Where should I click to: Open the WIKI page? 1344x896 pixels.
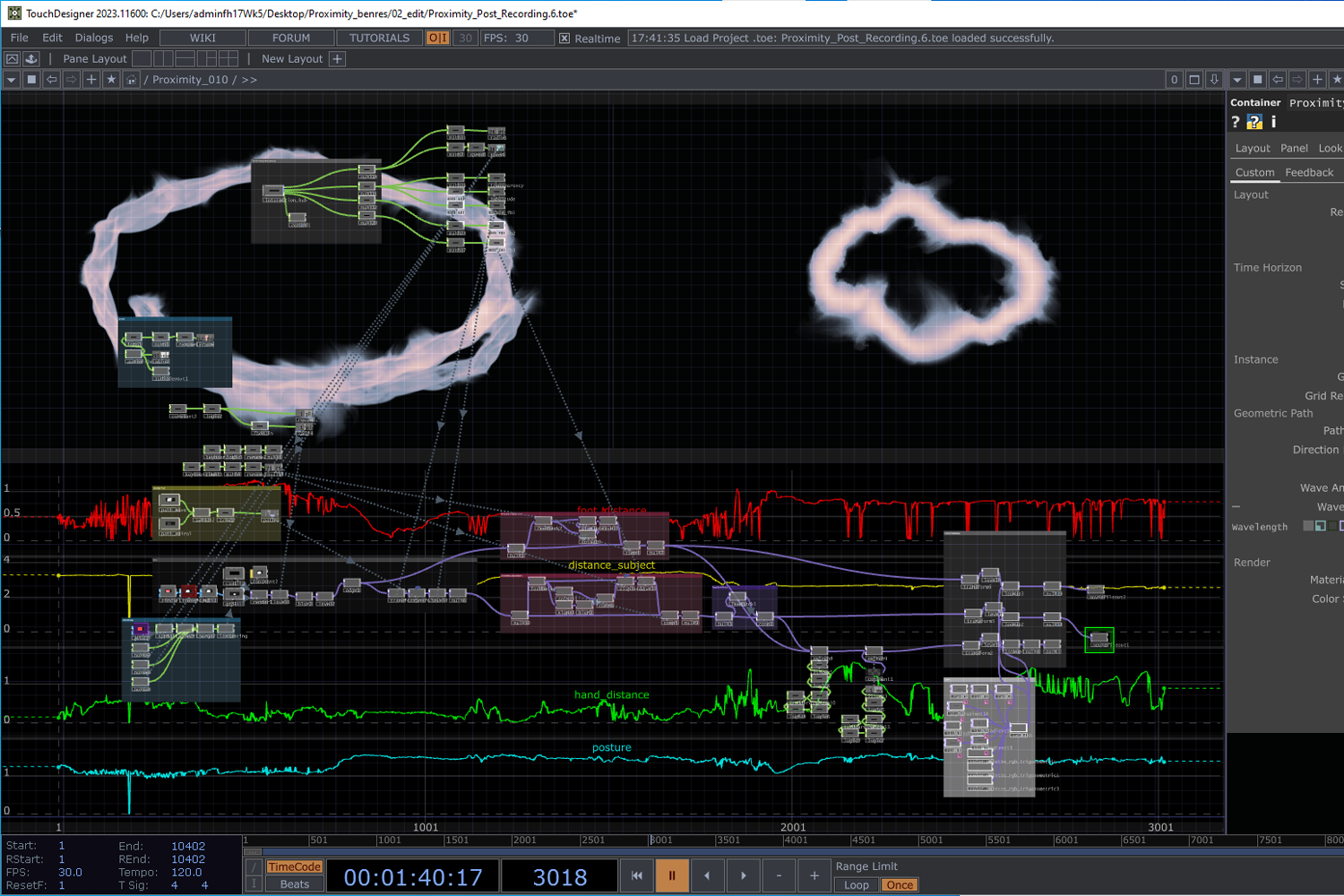pos(202,38)
